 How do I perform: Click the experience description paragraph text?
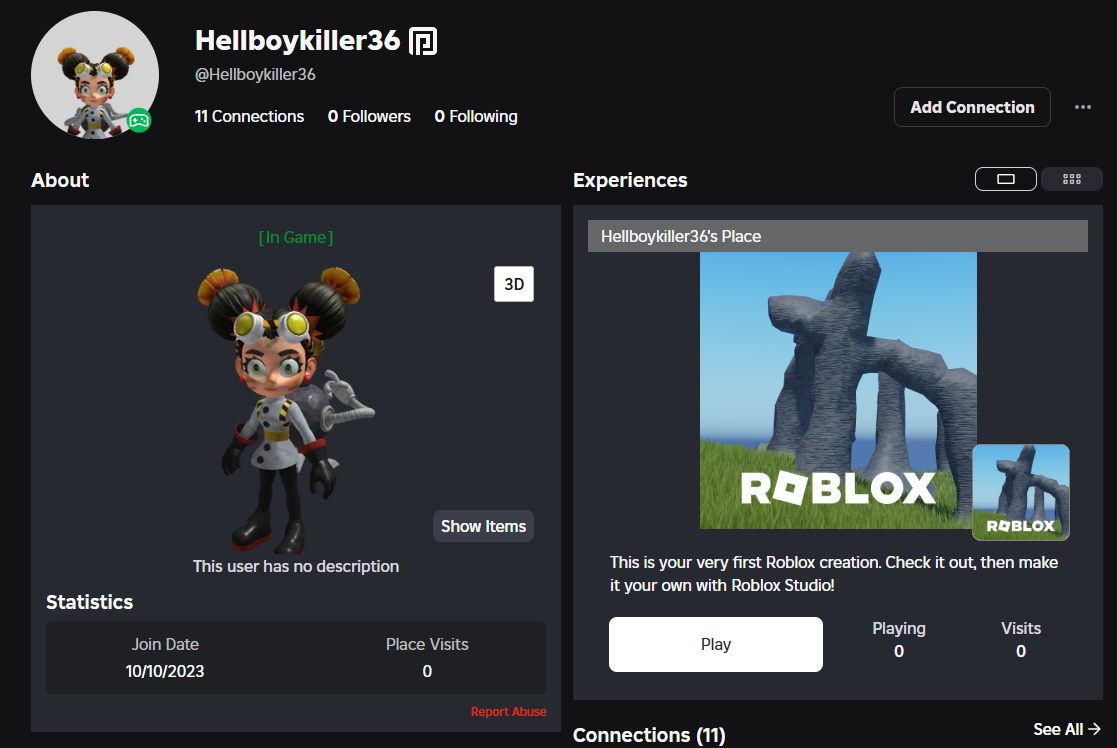(833, 573)
